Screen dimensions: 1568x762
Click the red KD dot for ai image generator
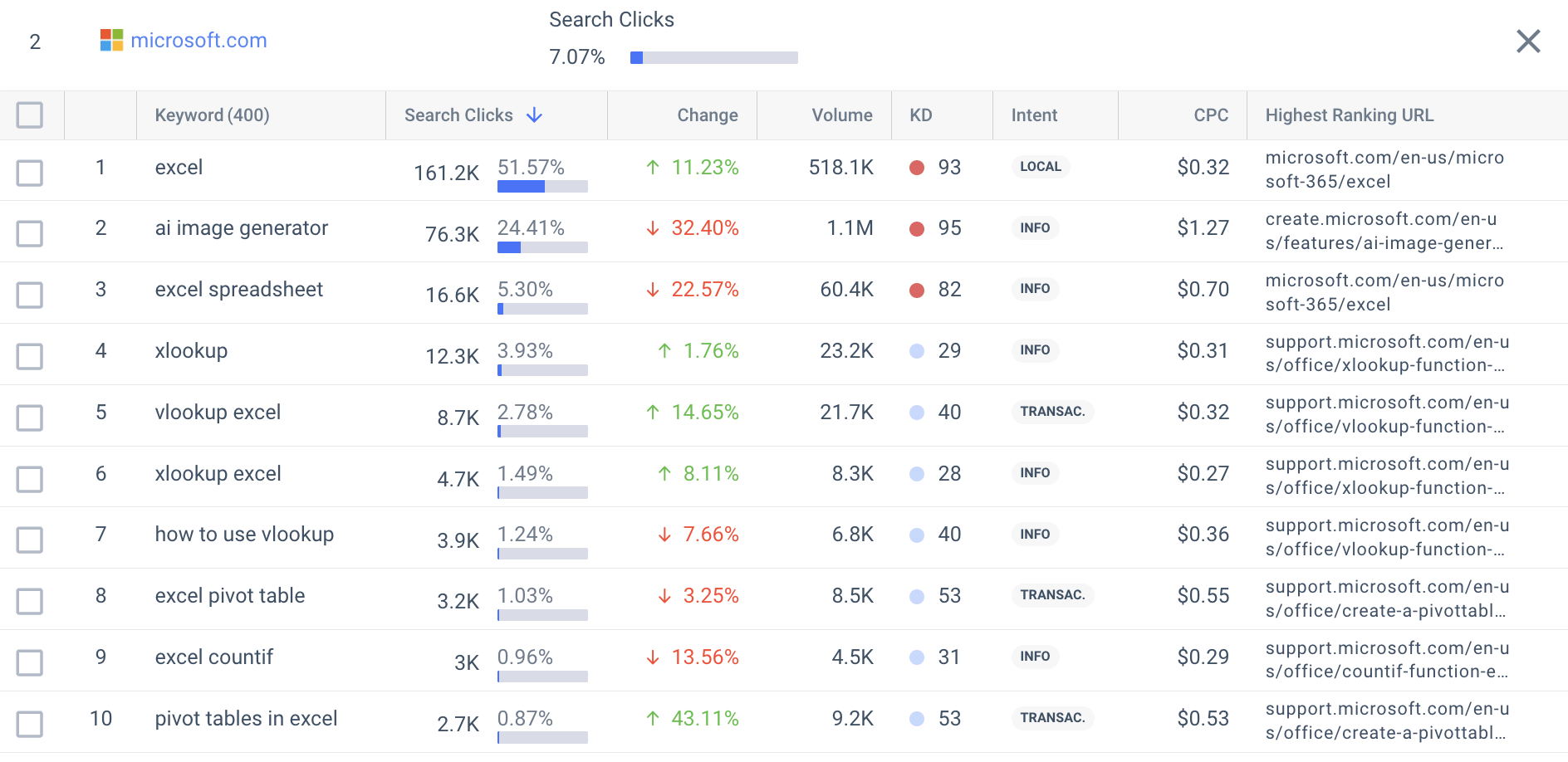917,229
